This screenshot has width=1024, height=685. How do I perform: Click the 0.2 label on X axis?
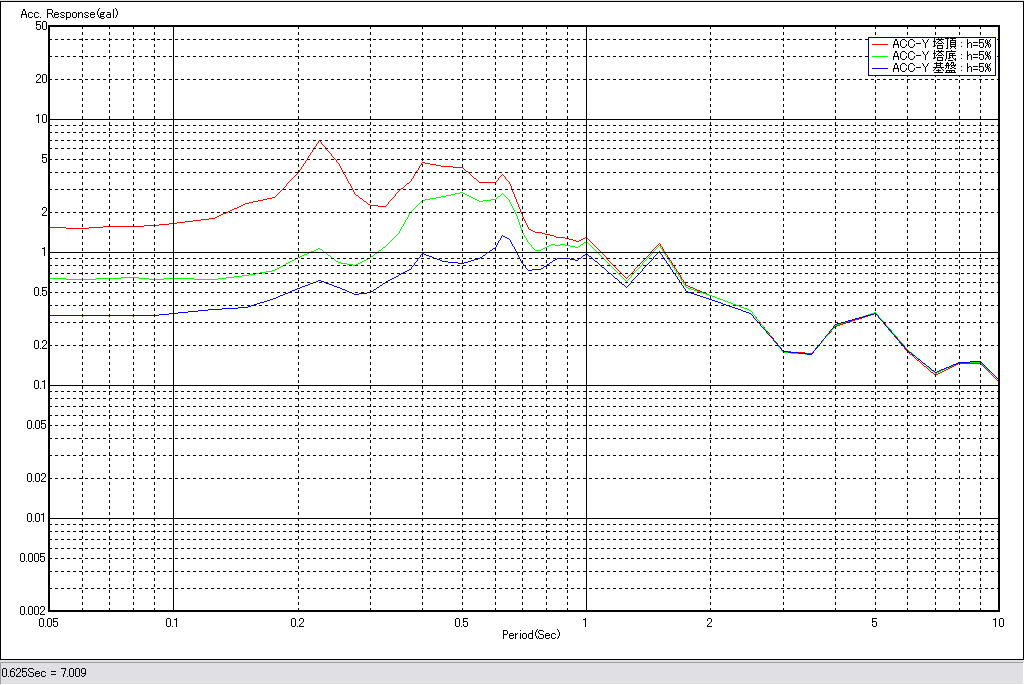pyautogui.click(x=297, y=622)
